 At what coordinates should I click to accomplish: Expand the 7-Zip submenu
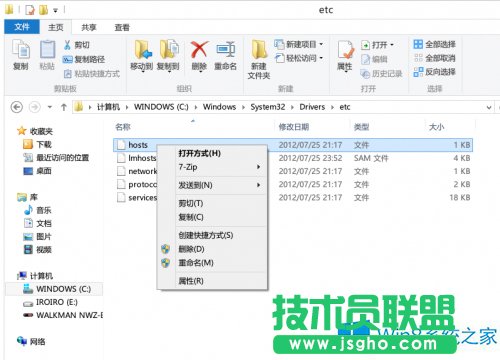[258, 167]
